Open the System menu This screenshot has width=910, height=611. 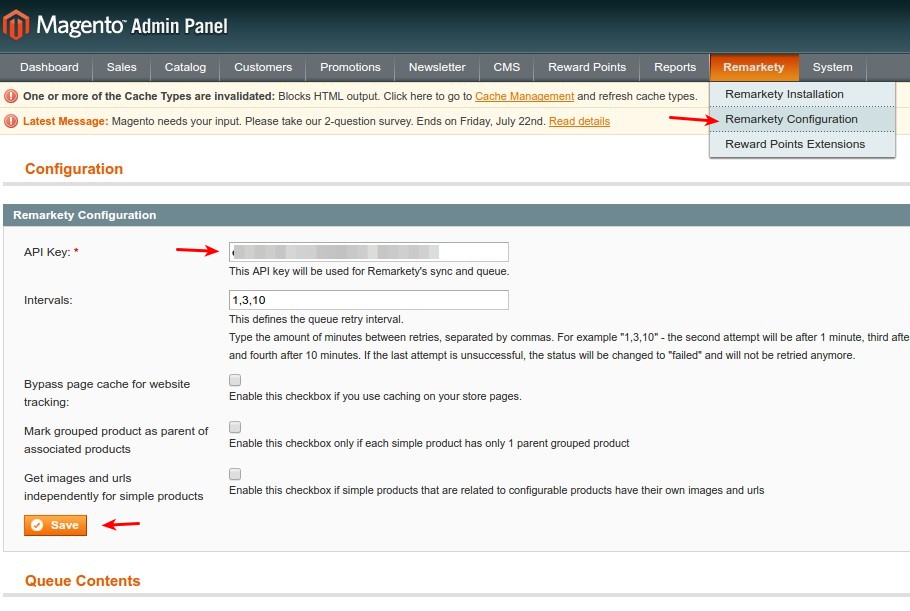833,67
